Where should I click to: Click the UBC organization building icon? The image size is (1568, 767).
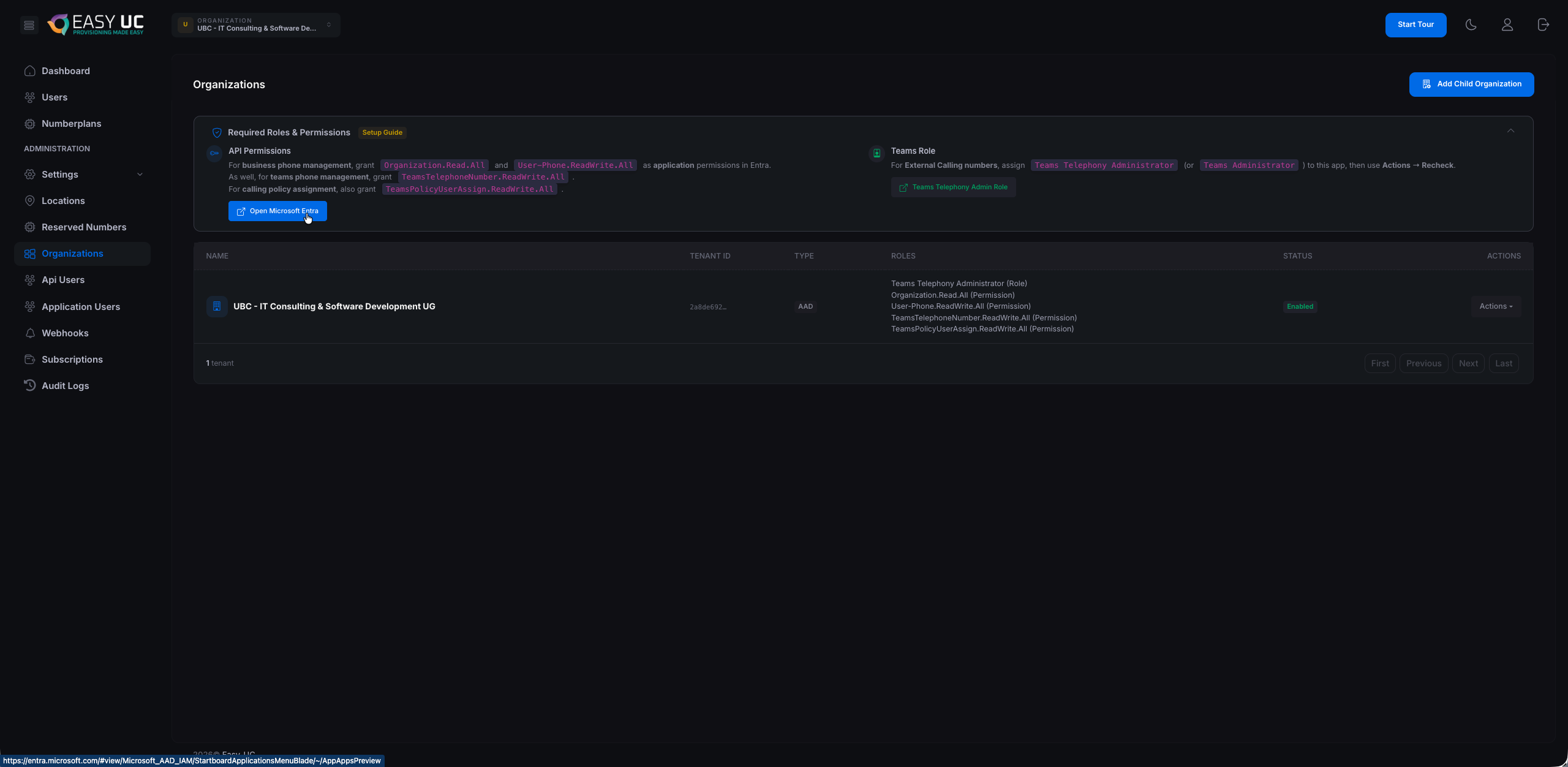coord(217,306)
